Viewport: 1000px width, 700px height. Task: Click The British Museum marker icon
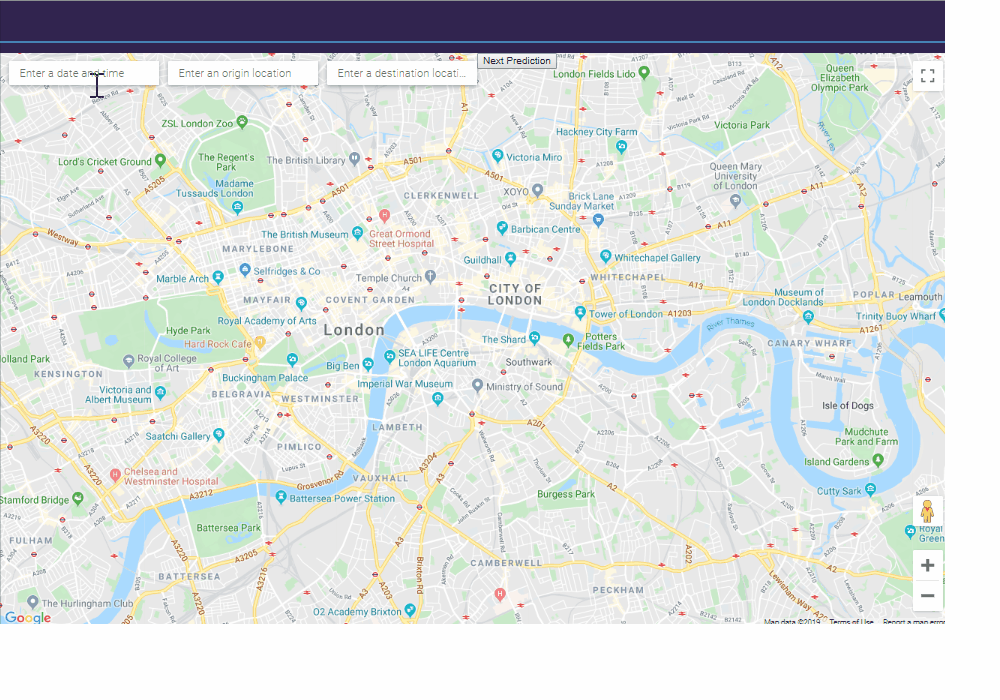pyautogui.click(x=358, y=233)
